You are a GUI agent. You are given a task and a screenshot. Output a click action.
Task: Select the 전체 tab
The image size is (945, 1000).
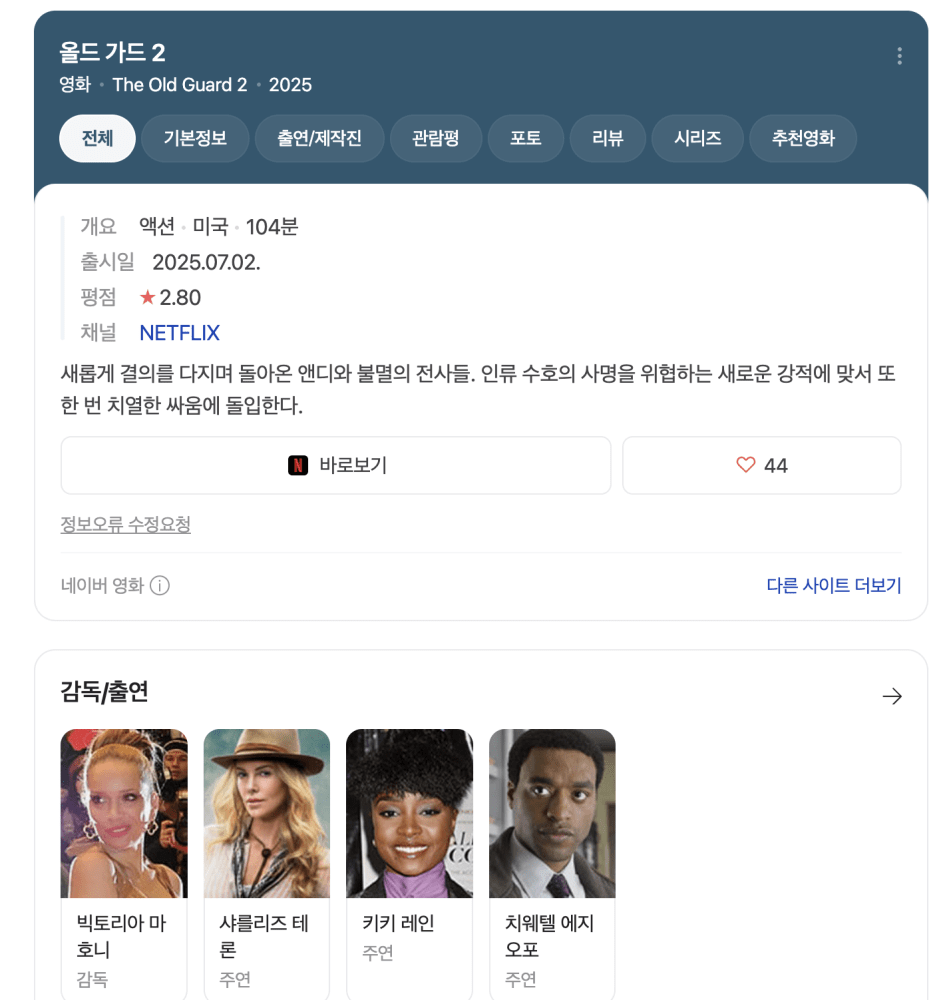(x=97, y=139)
